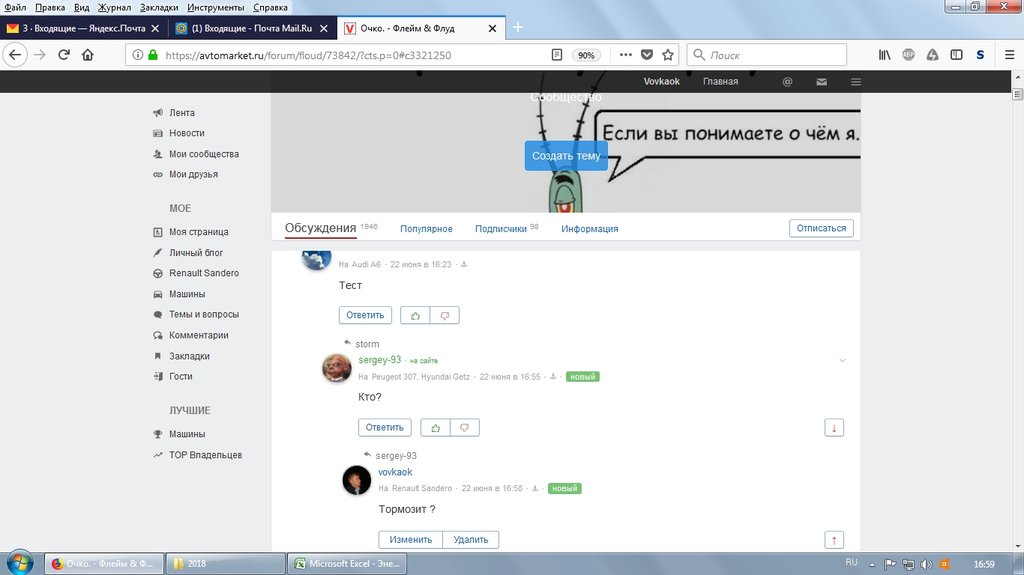Screen dimensions: 1024x575
Task: Toggle sidebar view icon in toolbar
Action: [x=956, y=55]
